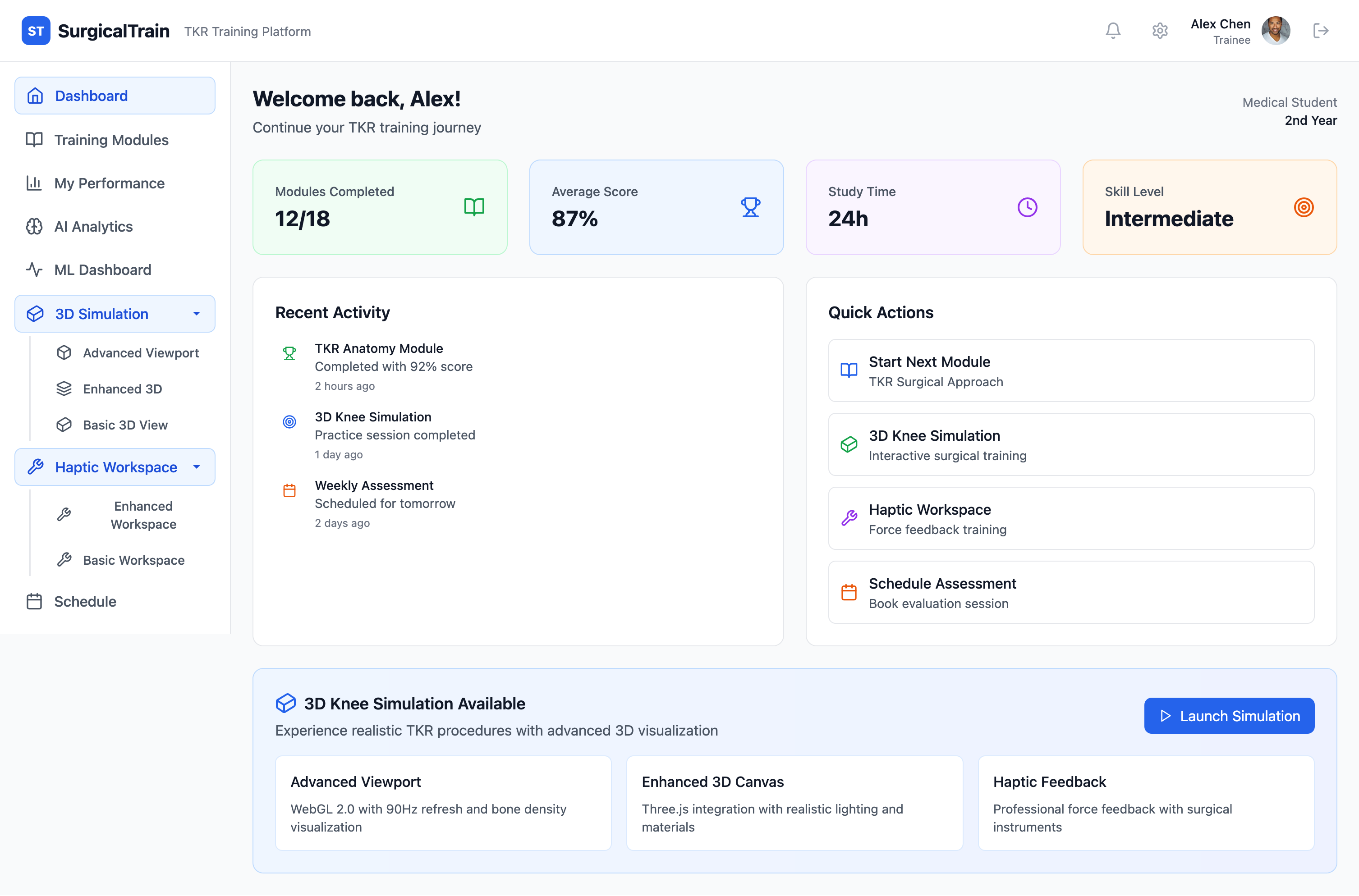Select Start Next Module quick action
This screenshot has width=1359, height=896.
tap(1070, 371)
